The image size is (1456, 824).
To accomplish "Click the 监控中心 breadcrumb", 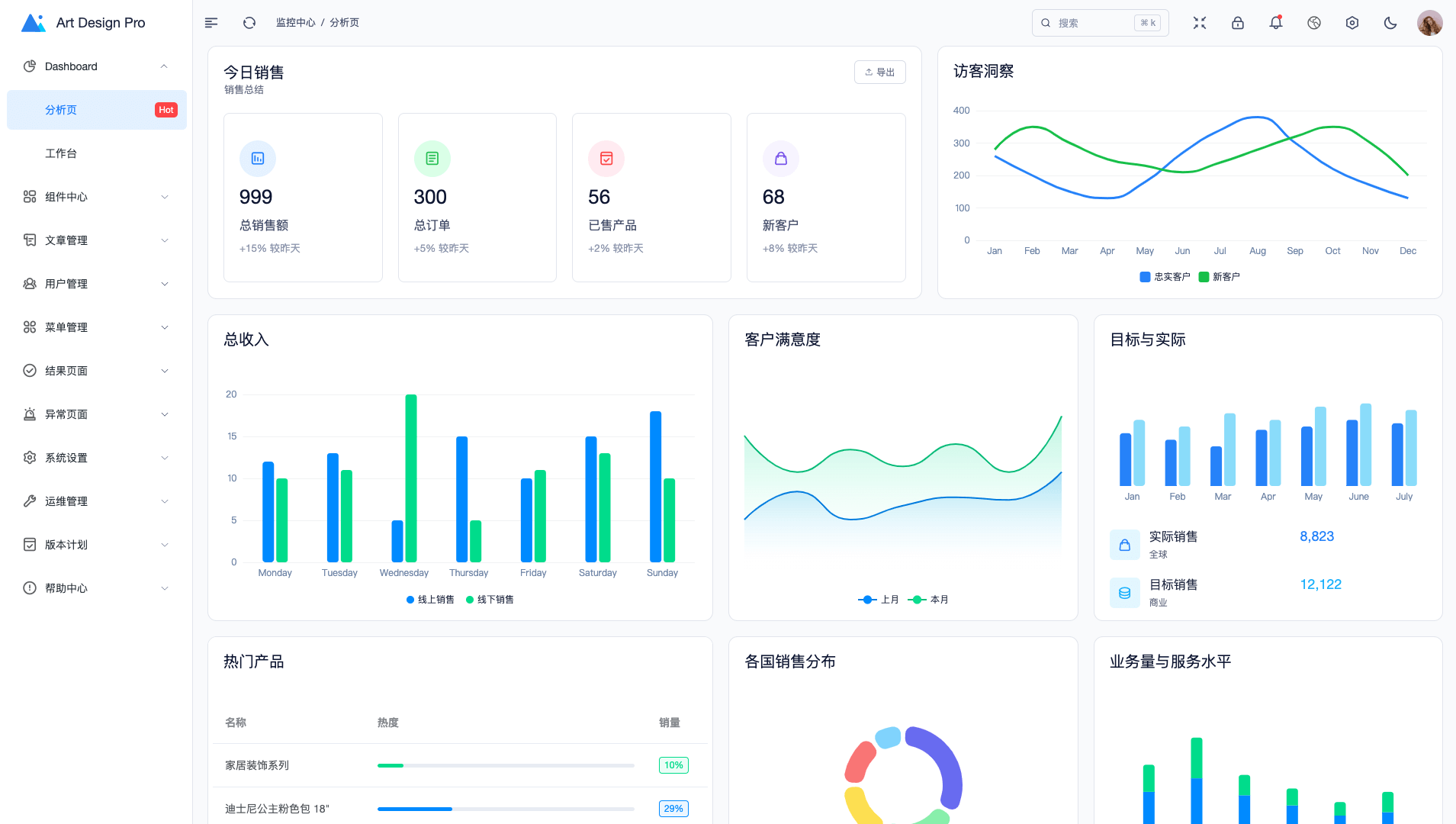I will [x=296, y=23].
